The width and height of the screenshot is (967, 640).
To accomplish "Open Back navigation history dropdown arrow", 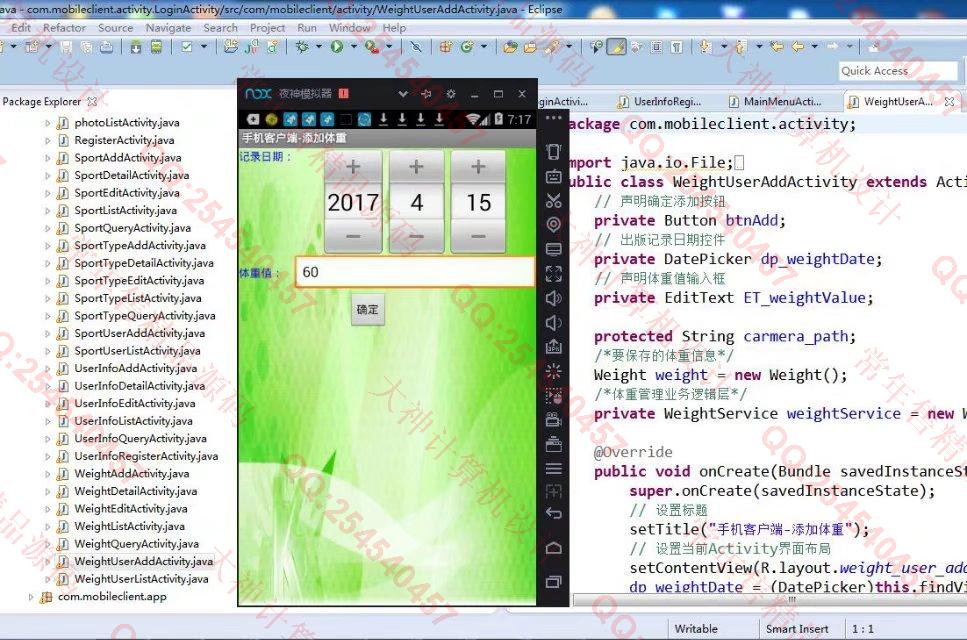I will point(814,46).
